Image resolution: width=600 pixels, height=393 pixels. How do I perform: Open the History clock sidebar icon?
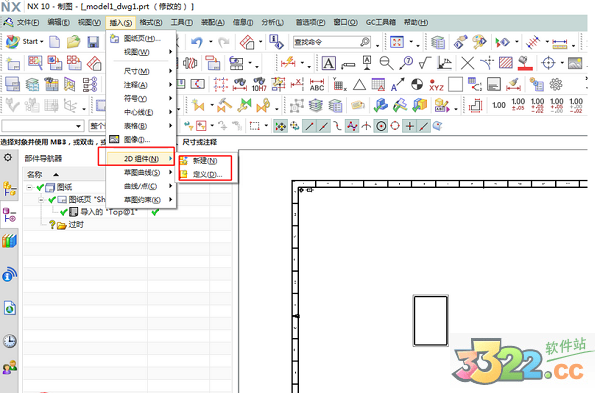click(9, 341)
